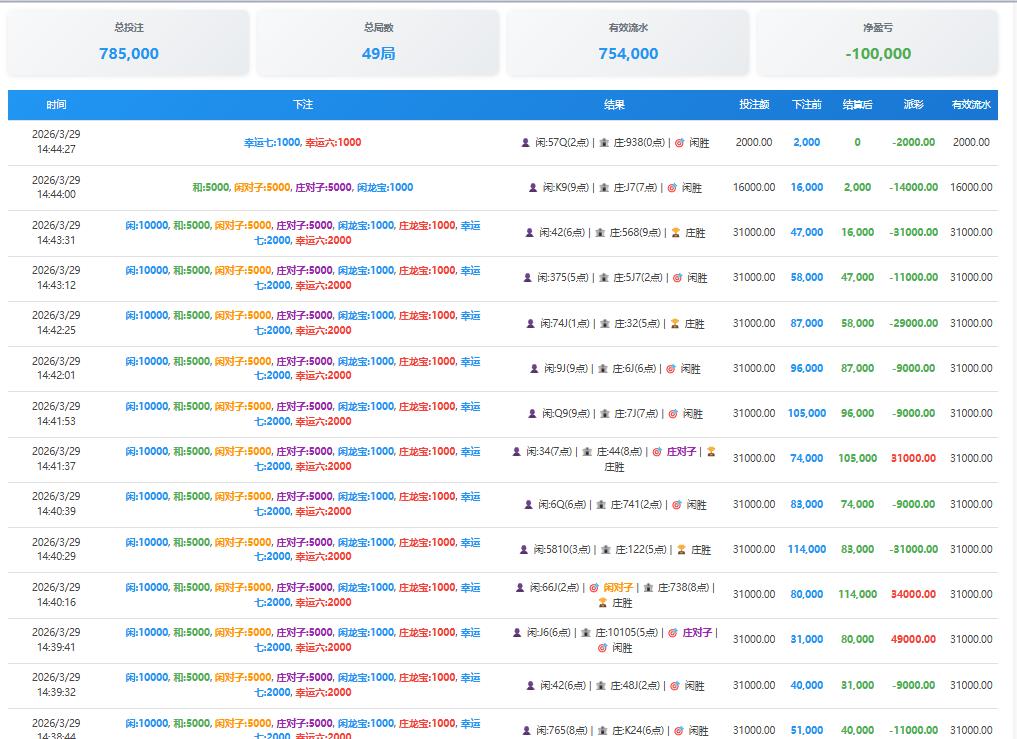The height and width of the screenshot is (739, 1017).
Task: Click the target icon before orange 闲对子 text
Action: coord(594,588)
